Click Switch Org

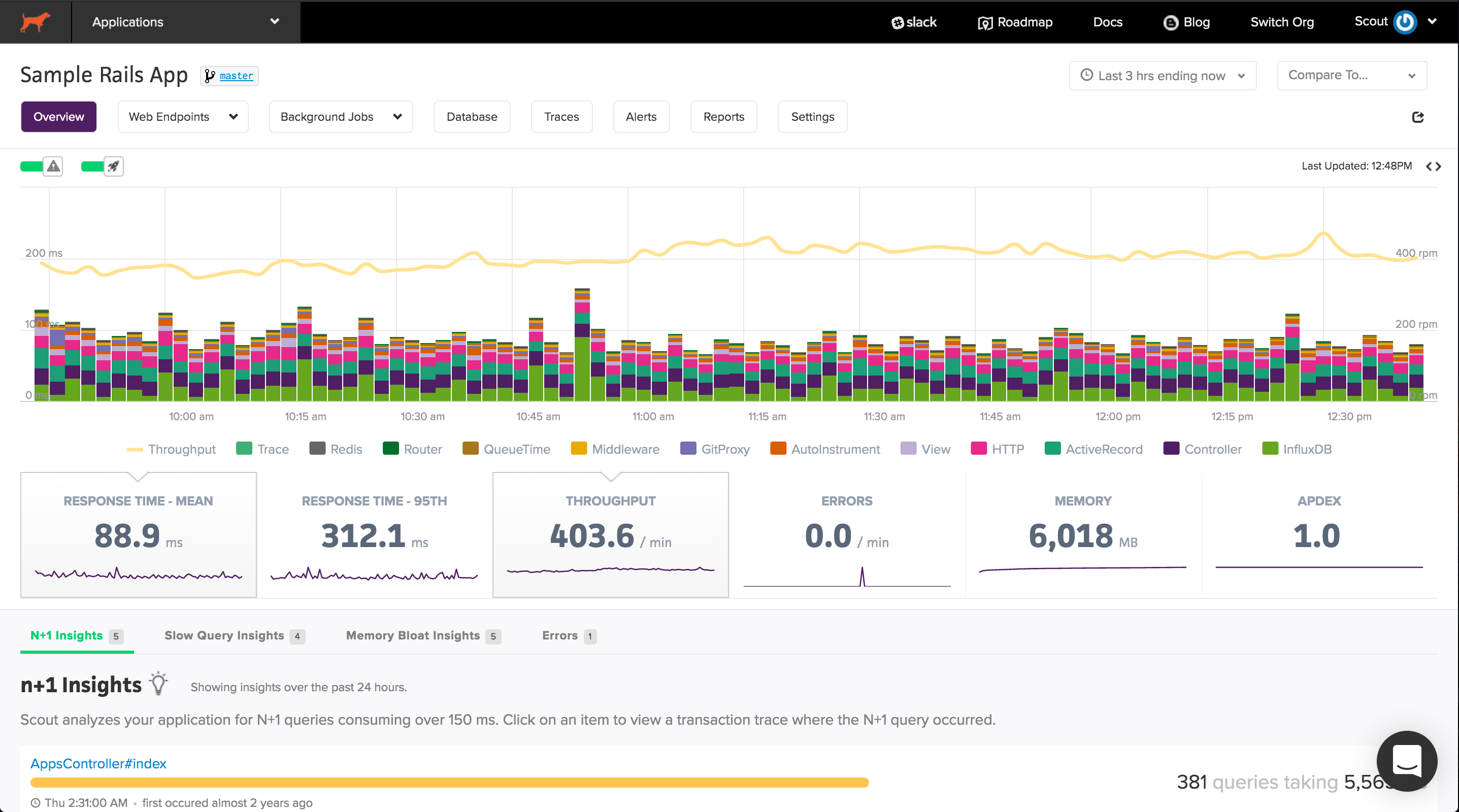[x=1282, y=22]
